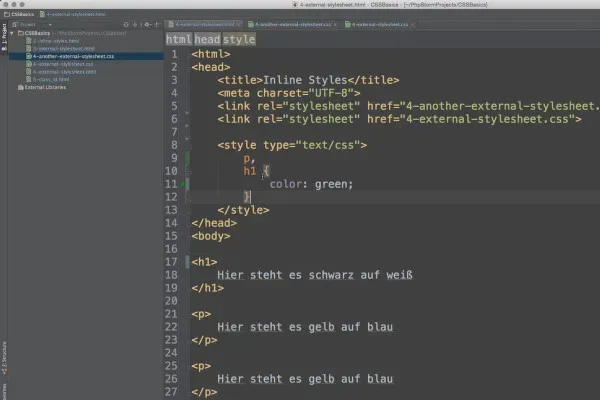Click the opening <head> tag on line 2
Viewport: 600px width, 400px height.
click(211, 67)
